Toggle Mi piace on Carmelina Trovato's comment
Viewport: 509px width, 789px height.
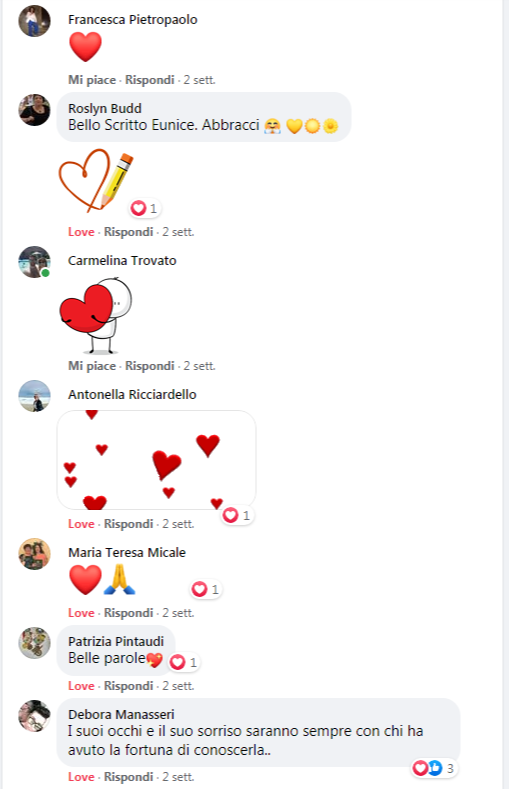(x=92, y=366)
